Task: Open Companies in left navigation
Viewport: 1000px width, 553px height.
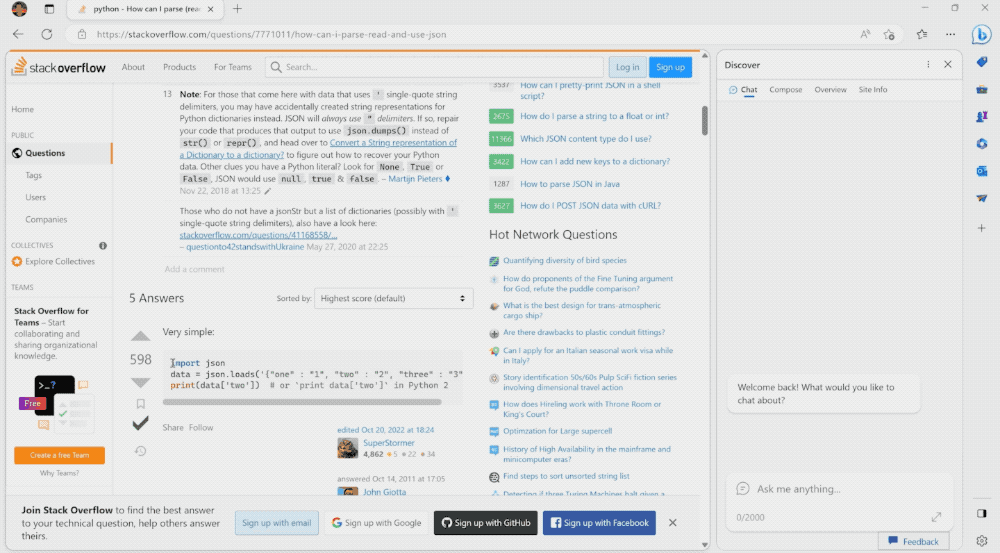Action: tap(46, 219)
